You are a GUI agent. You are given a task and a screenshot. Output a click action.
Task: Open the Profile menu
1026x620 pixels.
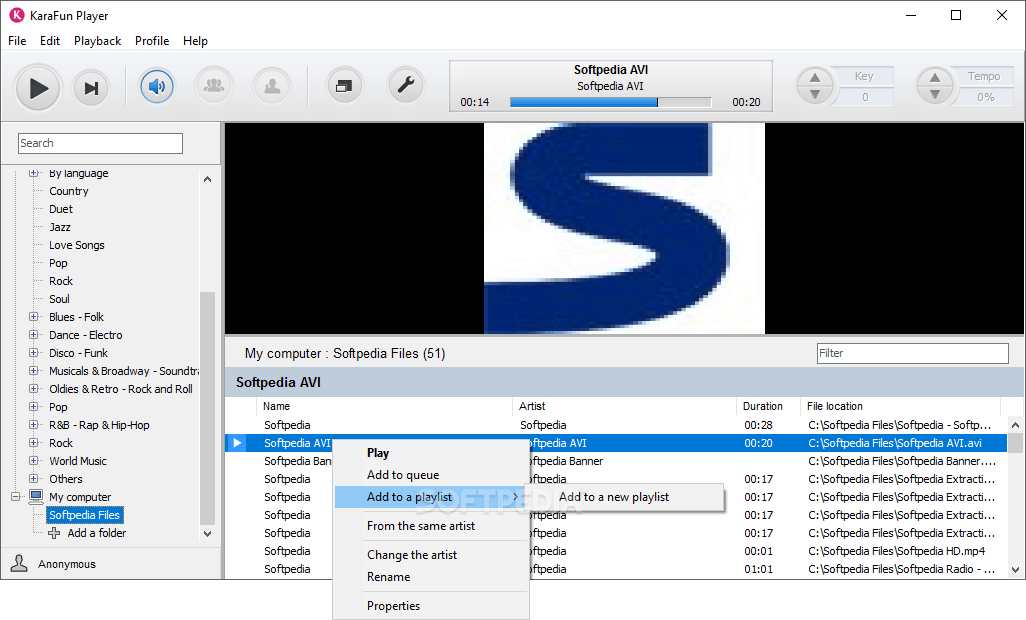(152, 41)
